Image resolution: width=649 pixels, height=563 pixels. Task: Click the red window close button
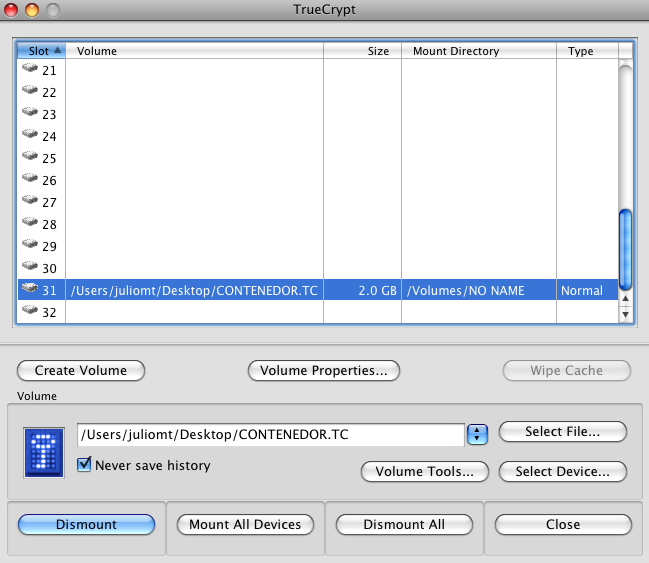coord(11,10)
